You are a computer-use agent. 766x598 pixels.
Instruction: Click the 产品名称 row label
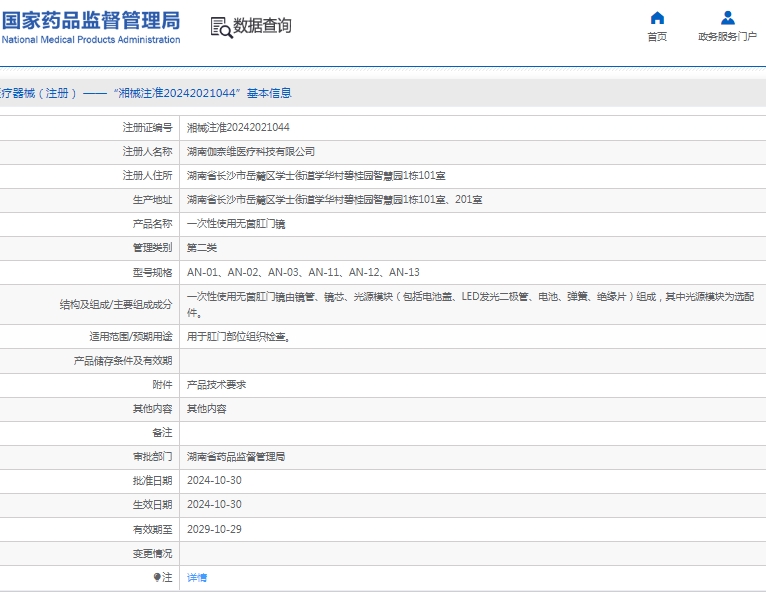[x=152, y=224]
